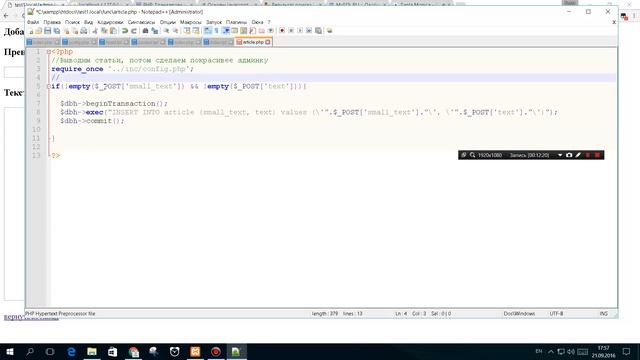
Task: Collapse the if block fold marker on line 5
Action: 49,86
